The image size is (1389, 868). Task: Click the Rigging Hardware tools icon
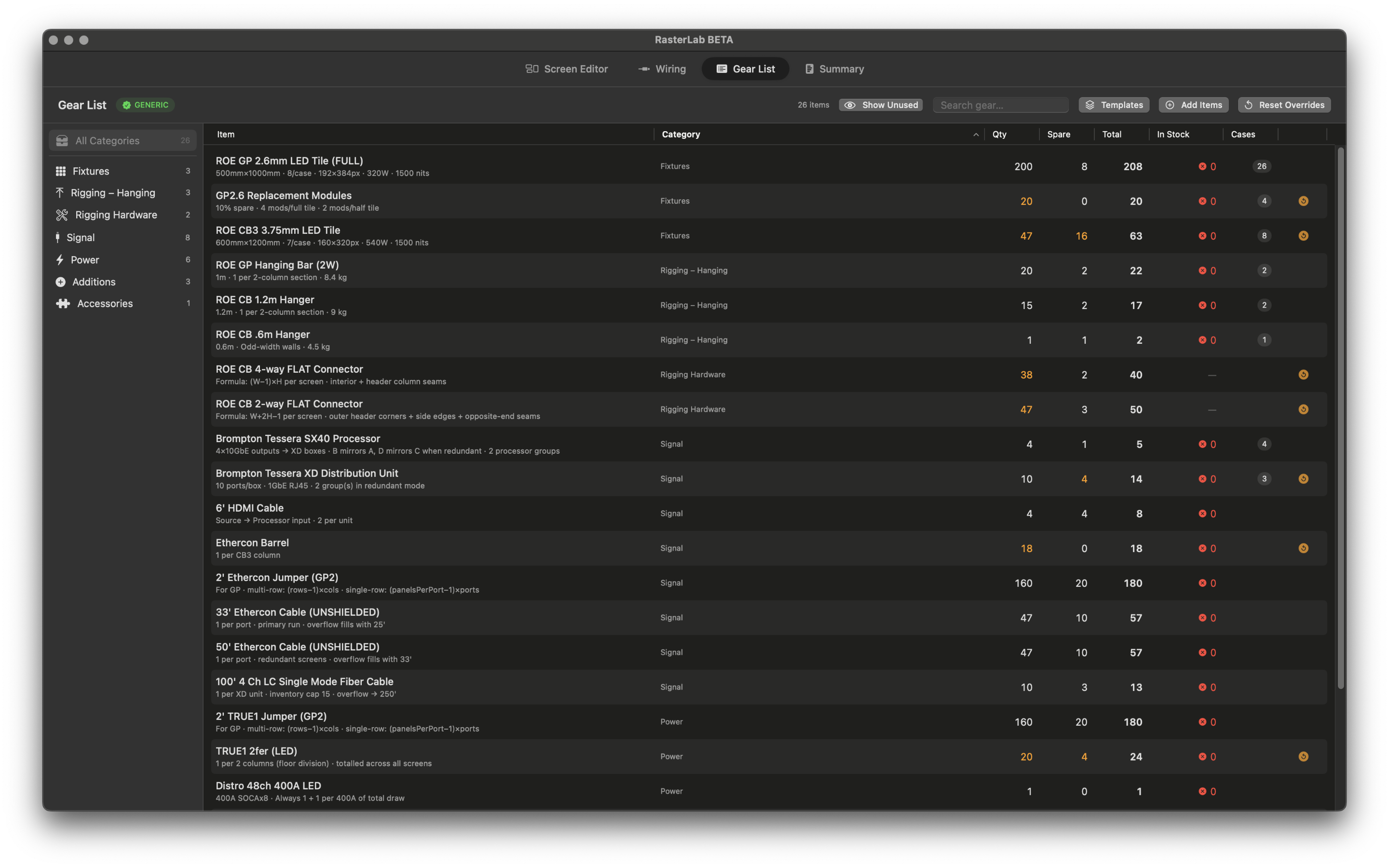[61, 215]
